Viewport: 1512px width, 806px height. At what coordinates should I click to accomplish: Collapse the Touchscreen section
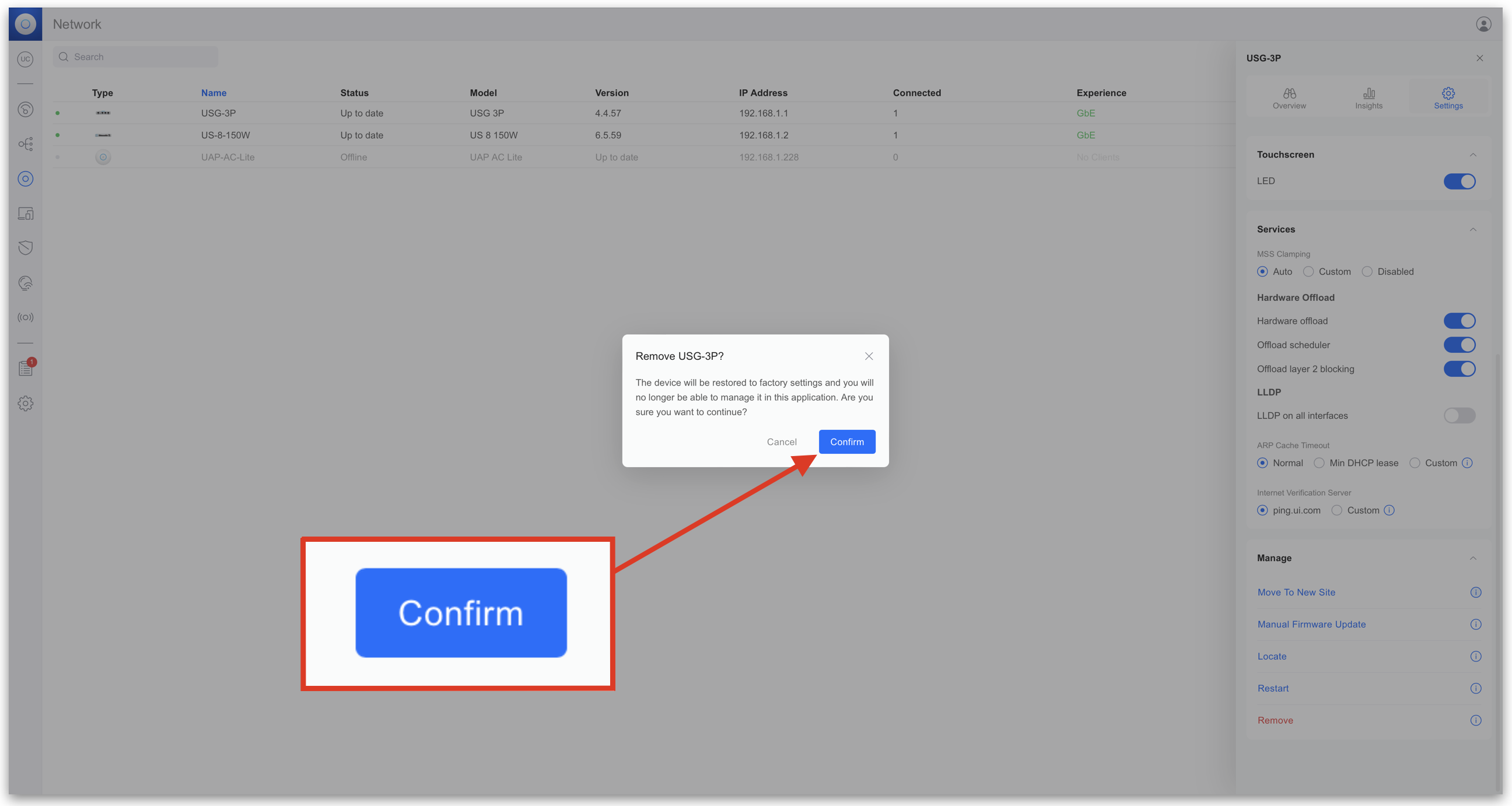pos(1472,155)
